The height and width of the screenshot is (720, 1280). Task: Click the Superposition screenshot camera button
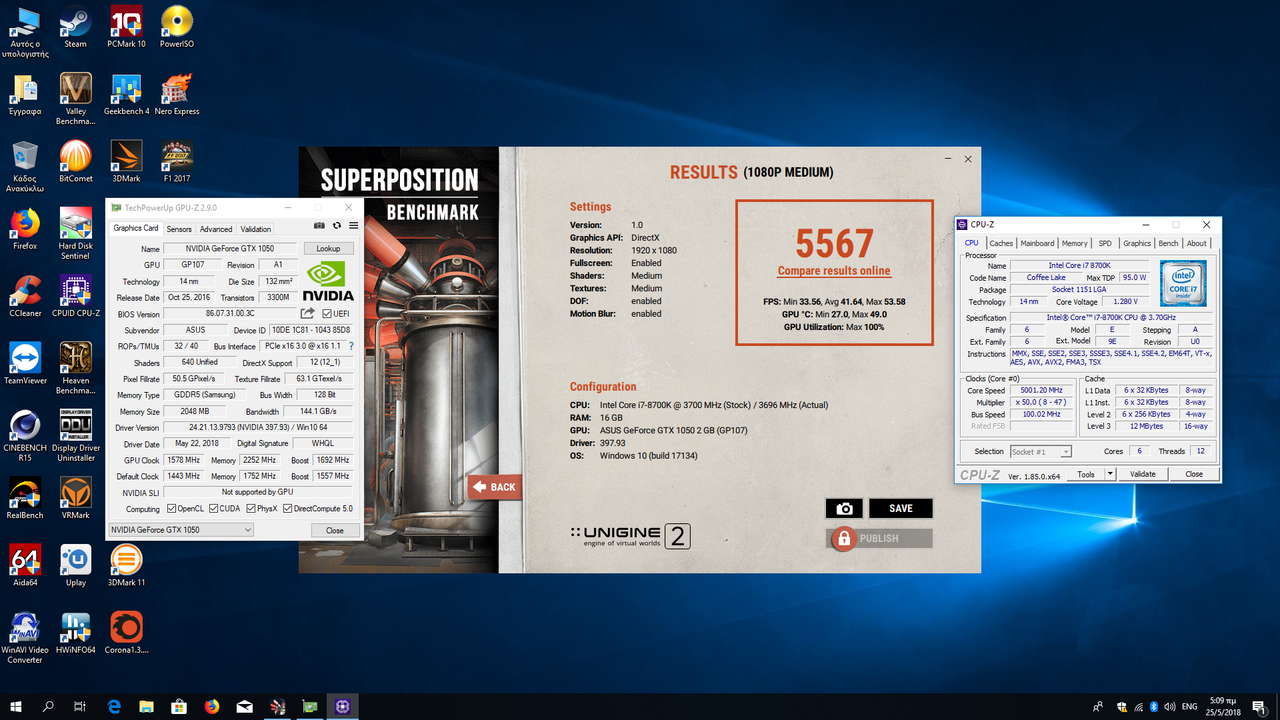pyautogui.click(x=844, y=508)
